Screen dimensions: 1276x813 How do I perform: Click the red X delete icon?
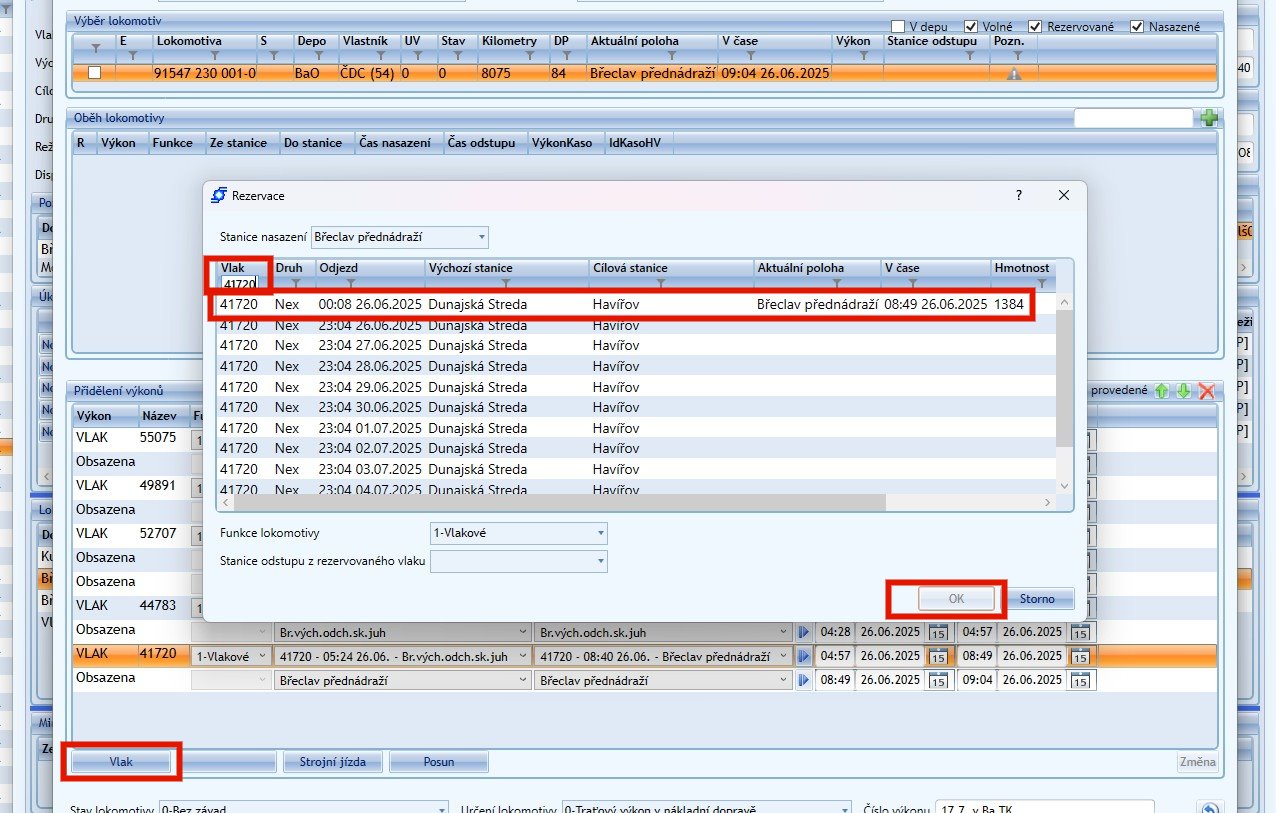click(1206, 391)
